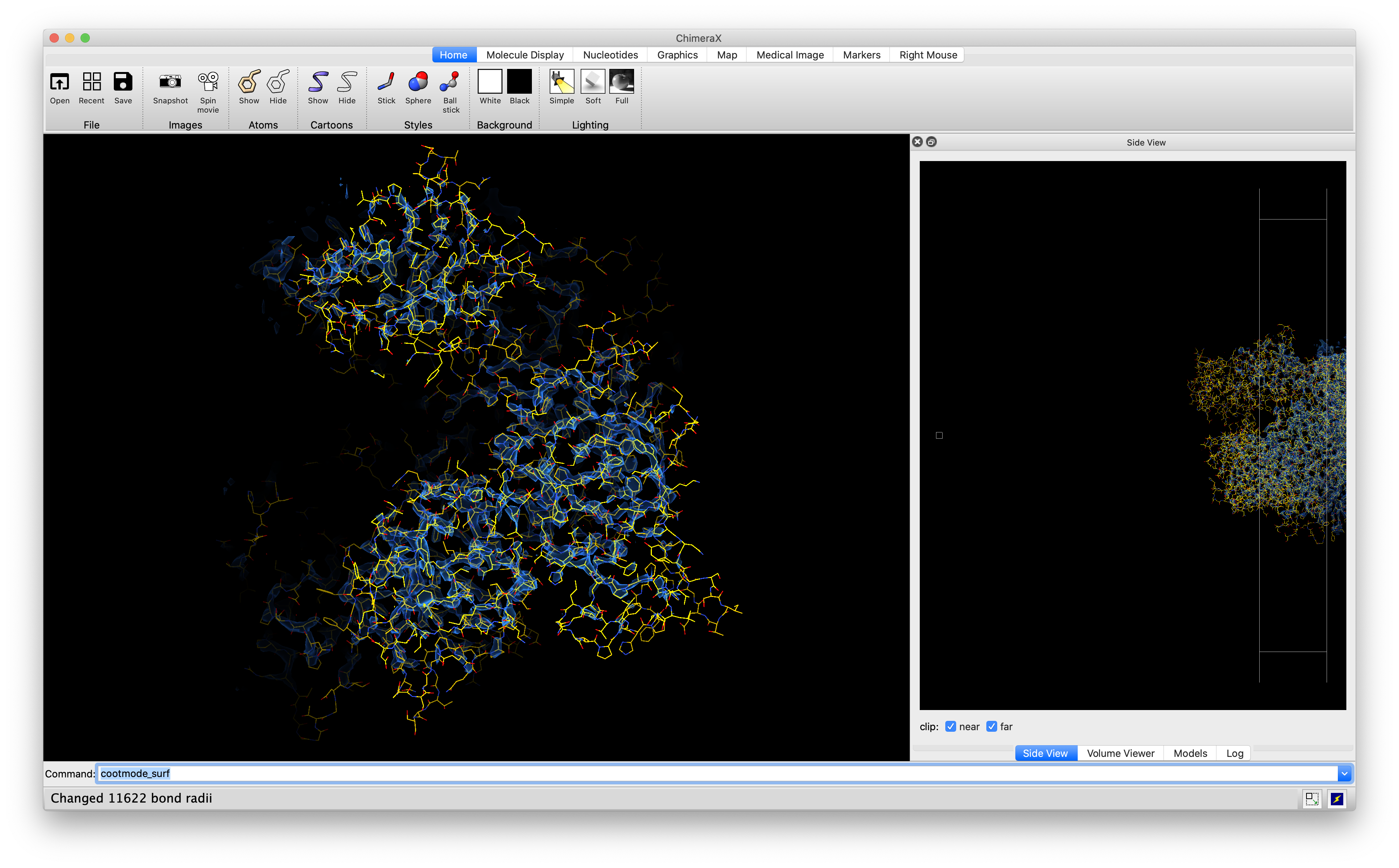Take a Snapshot with camera icon
Image resolution: width=1399 pixels, height=868 pixels.
170,82
